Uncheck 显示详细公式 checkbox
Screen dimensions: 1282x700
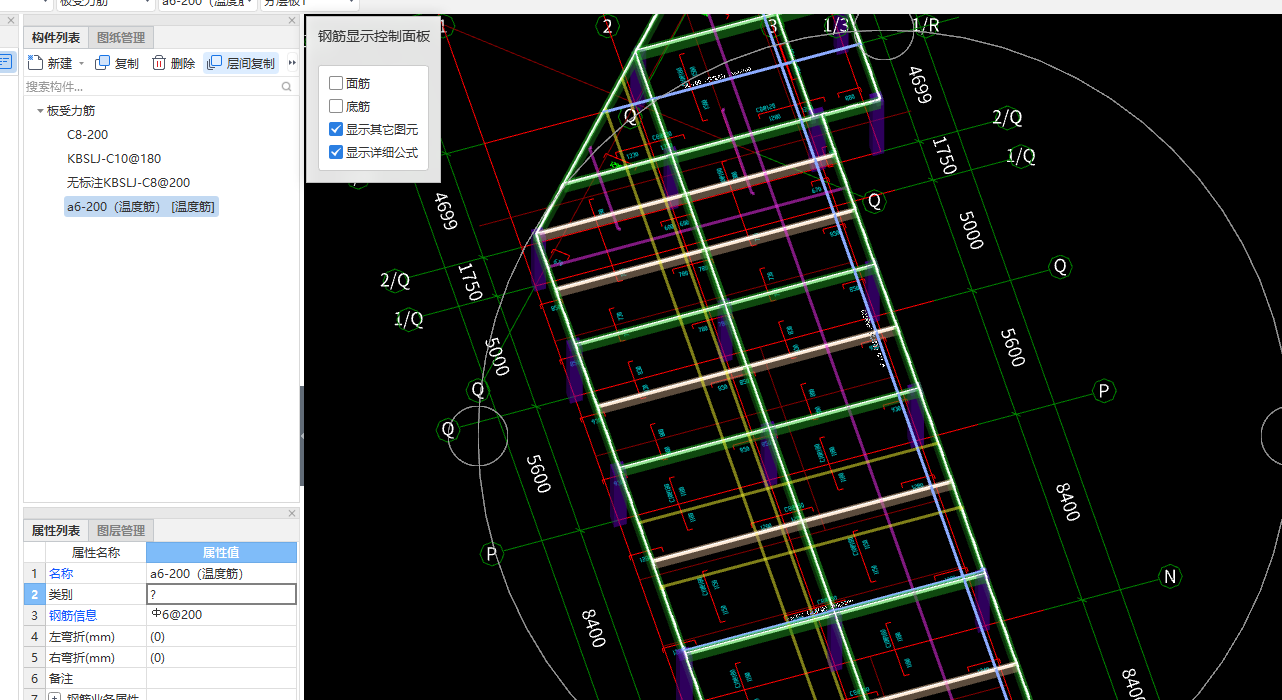coord(336,152)
